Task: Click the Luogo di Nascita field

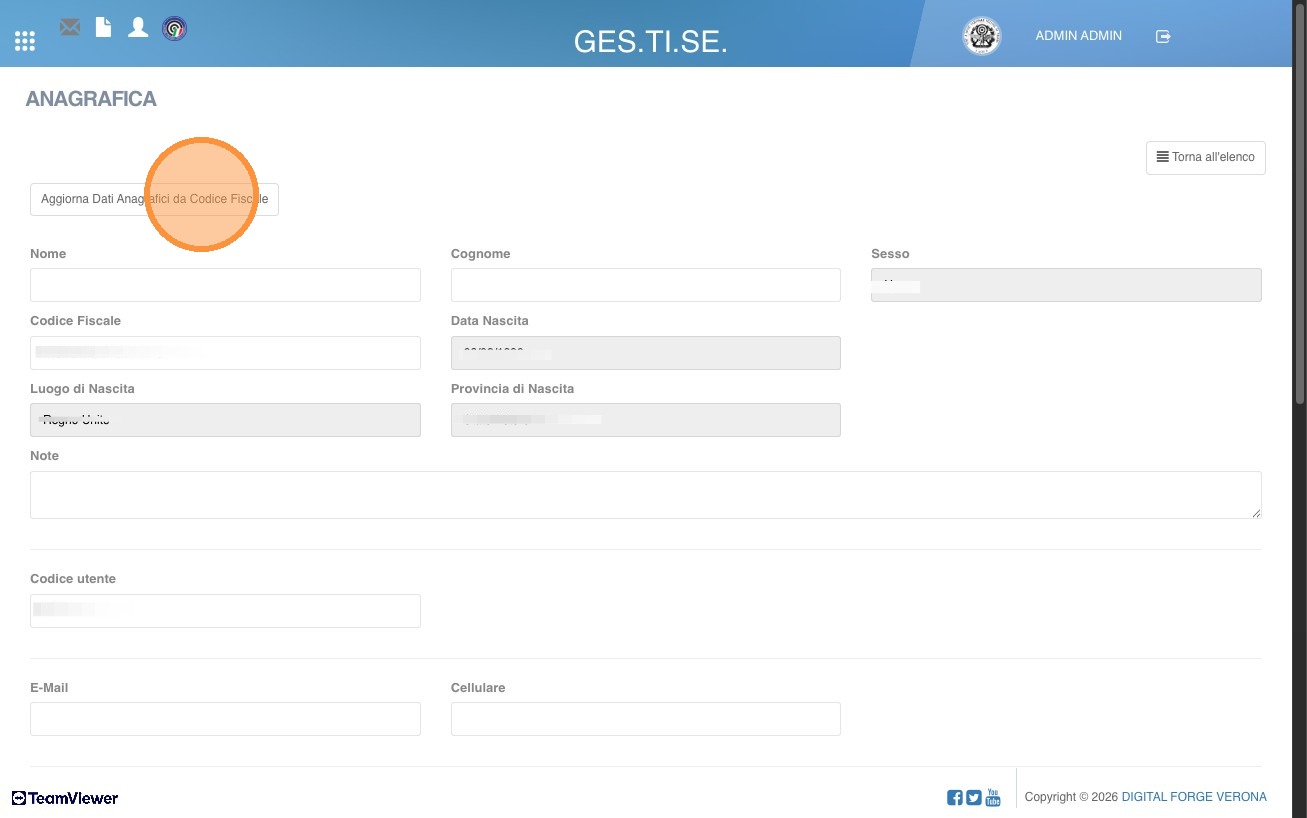Action: (x=225, y=420)
